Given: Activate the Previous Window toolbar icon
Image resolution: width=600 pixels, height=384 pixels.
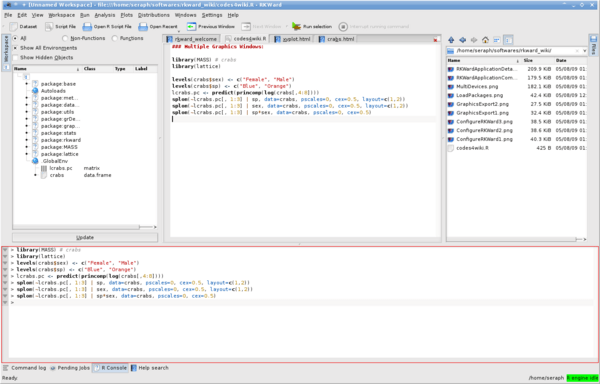Looking at the screenshot, I should pos(191,27).
